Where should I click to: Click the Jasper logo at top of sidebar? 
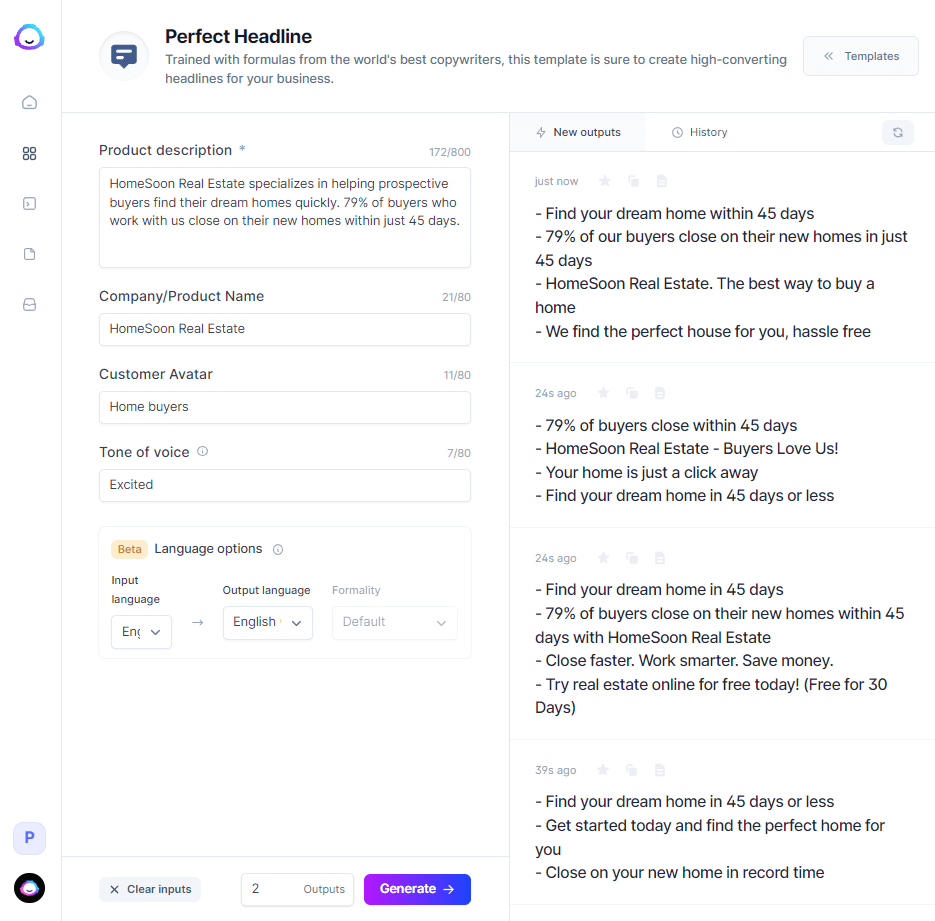[x=29, y=36]
